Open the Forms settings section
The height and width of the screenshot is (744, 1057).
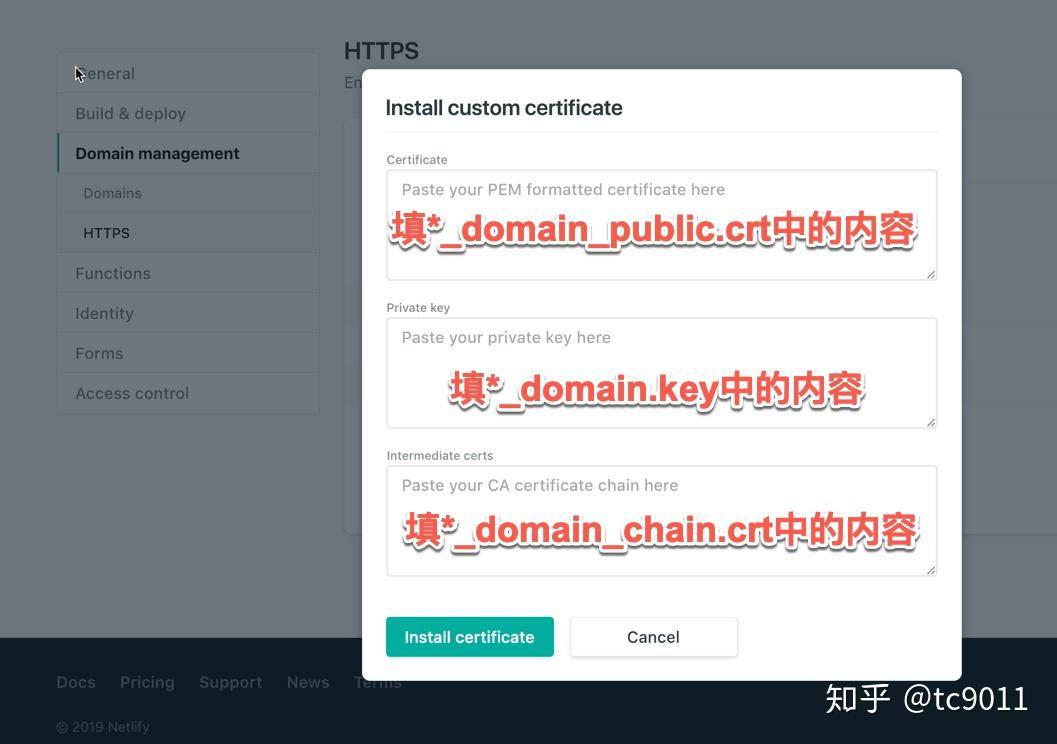[99, 353]
